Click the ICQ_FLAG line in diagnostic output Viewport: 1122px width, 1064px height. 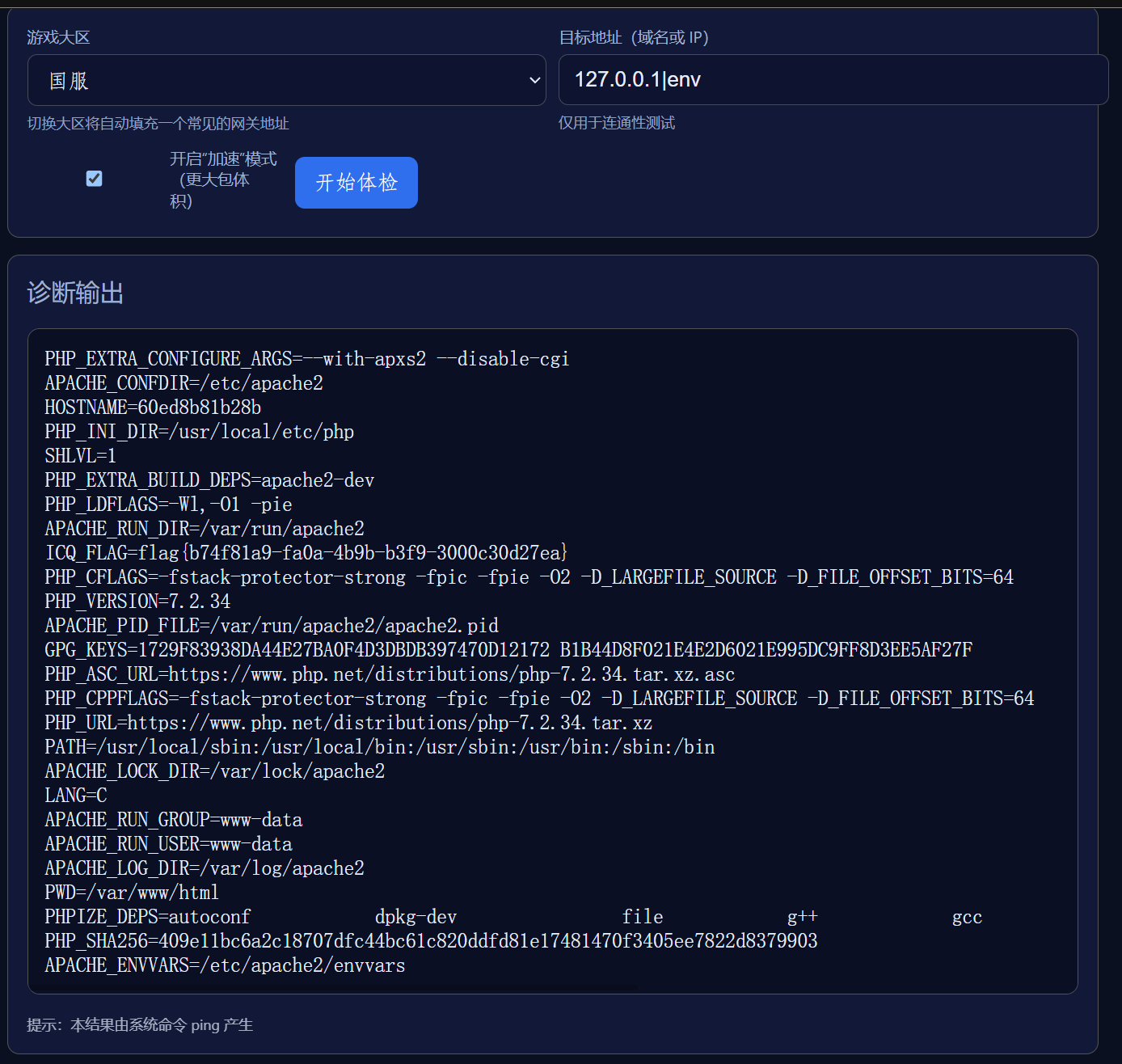(306, 552)
